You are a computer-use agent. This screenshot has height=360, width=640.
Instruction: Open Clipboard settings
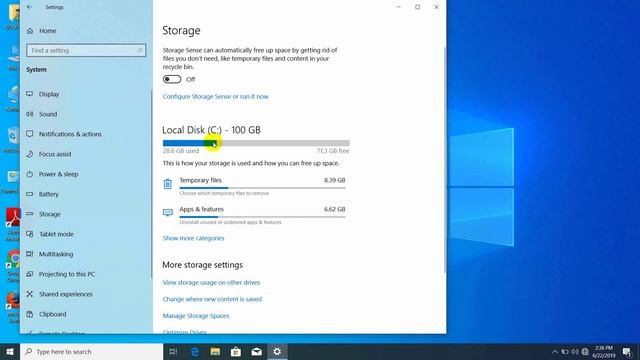pos(53,314)
